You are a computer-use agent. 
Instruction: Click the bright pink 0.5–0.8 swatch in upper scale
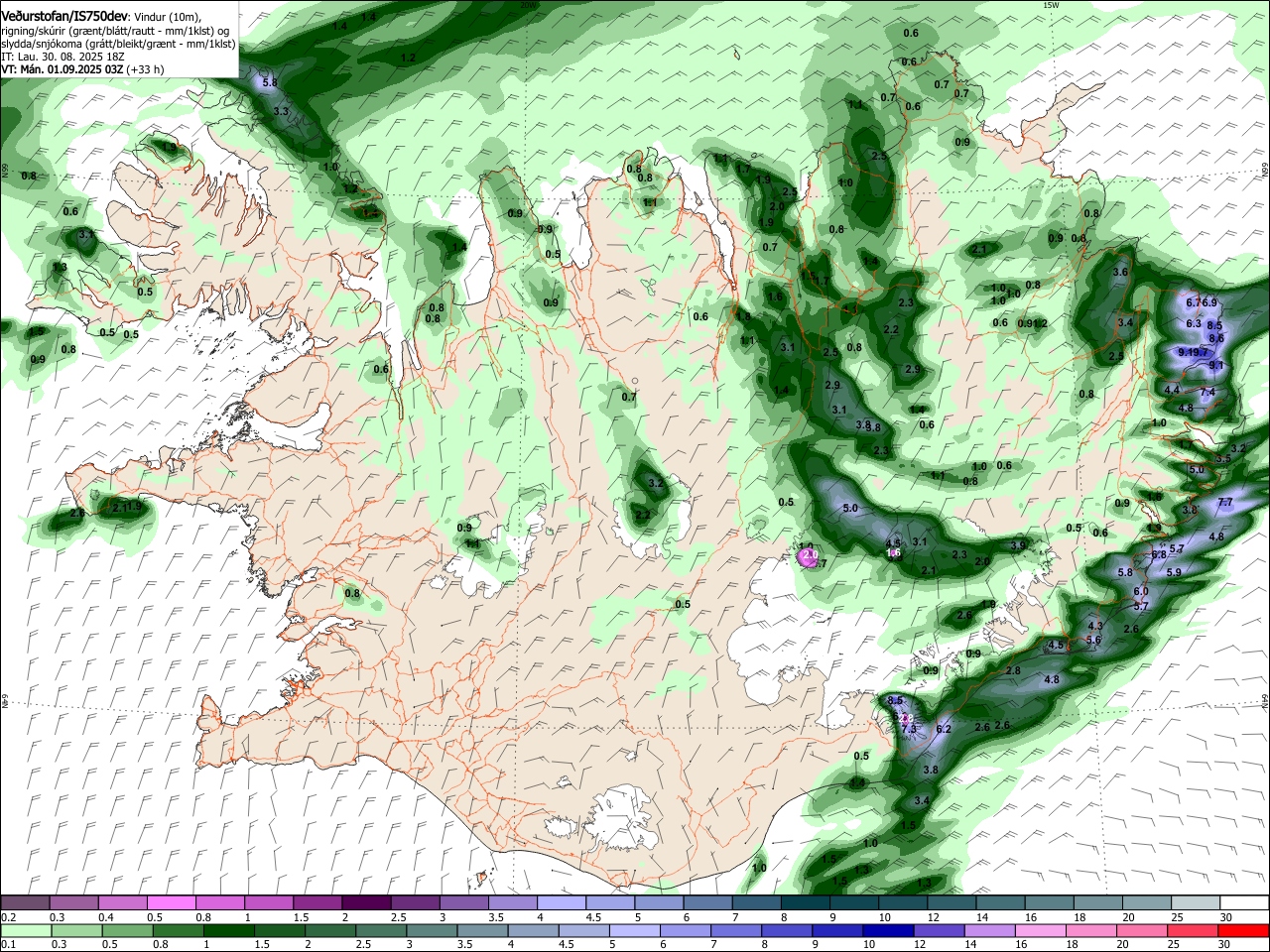tap(172, 903)
